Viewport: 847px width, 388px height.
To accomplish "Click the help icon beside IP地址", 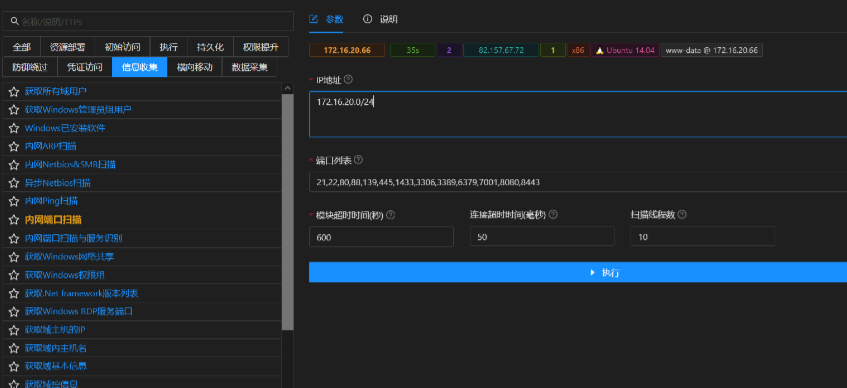I will click(x=348, y=79).
